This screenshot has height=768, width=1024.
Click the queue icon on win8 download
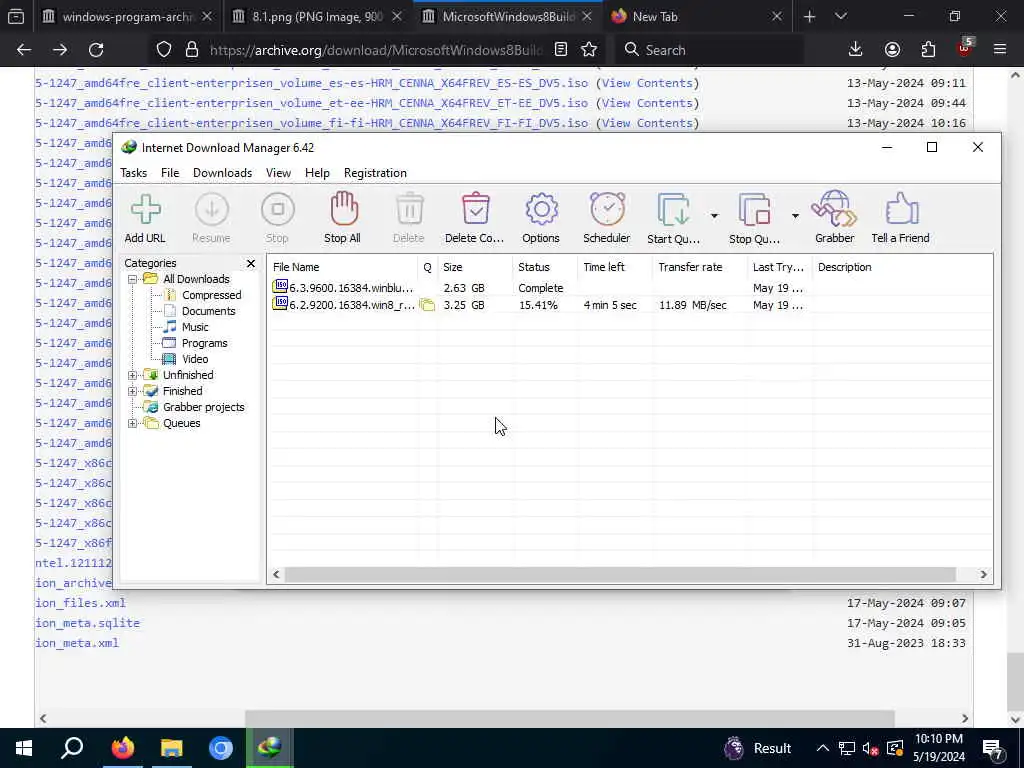click(x=427, y=305)
